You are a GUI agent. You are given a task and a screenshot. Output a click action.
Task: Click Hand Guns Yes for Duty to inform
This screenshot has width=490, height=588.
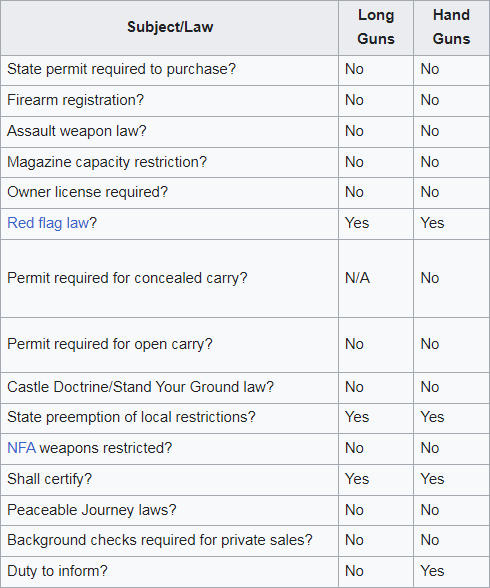[432, 571]
